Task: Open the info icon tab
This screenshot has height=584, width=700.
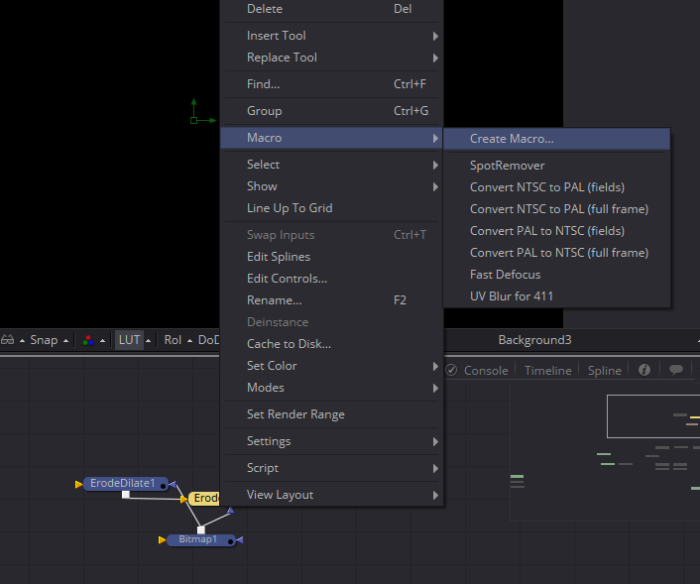Action: (x=644, y=370)
